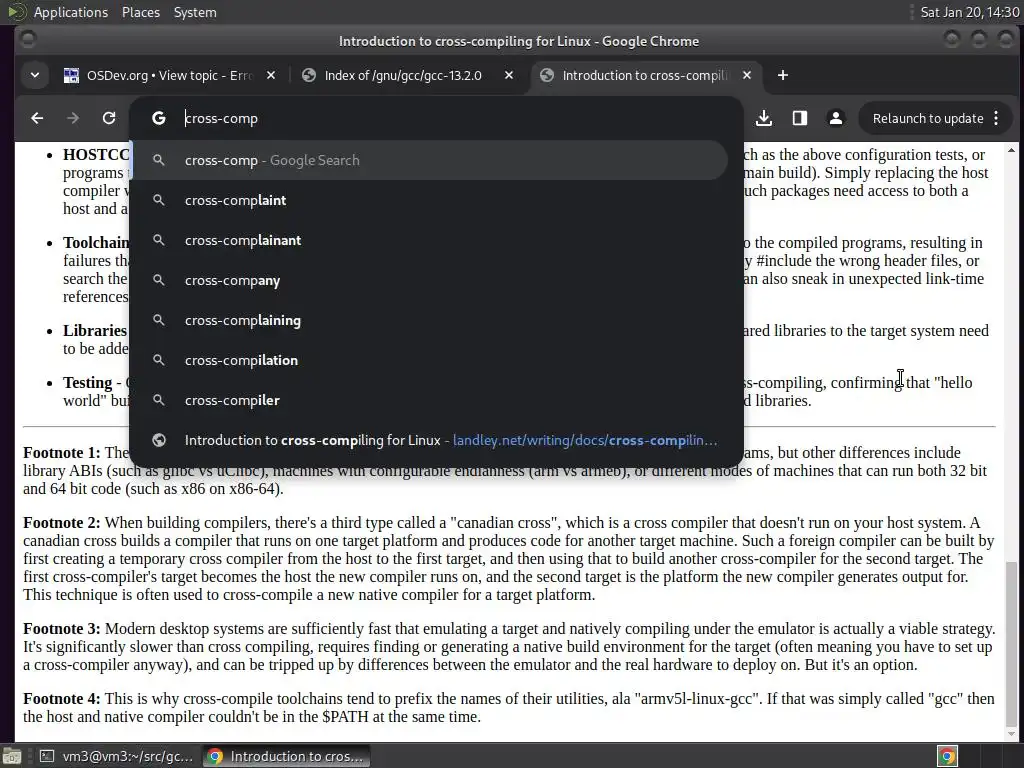Click Relaunch to update button

928,118
